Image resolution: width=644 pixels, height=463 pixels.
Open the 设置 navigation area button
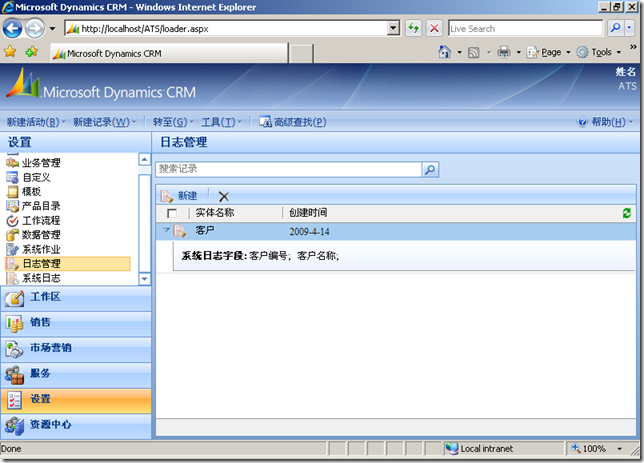tap(76, 400)
